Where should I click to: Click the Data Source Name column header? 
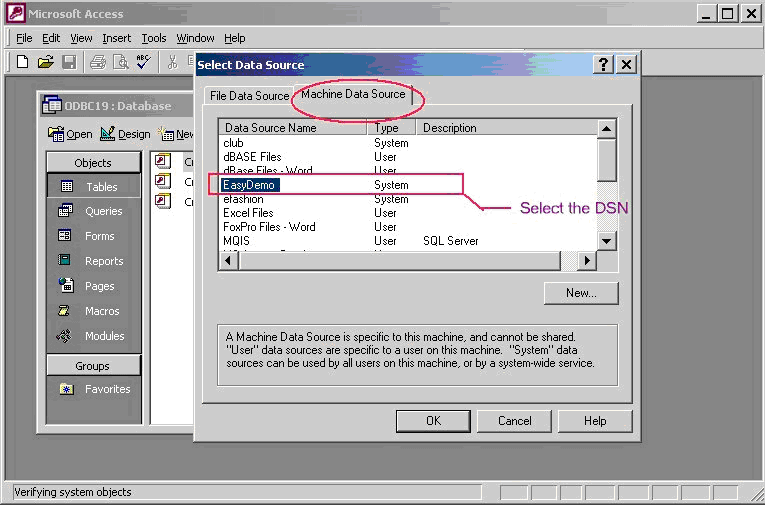point(293,128)
